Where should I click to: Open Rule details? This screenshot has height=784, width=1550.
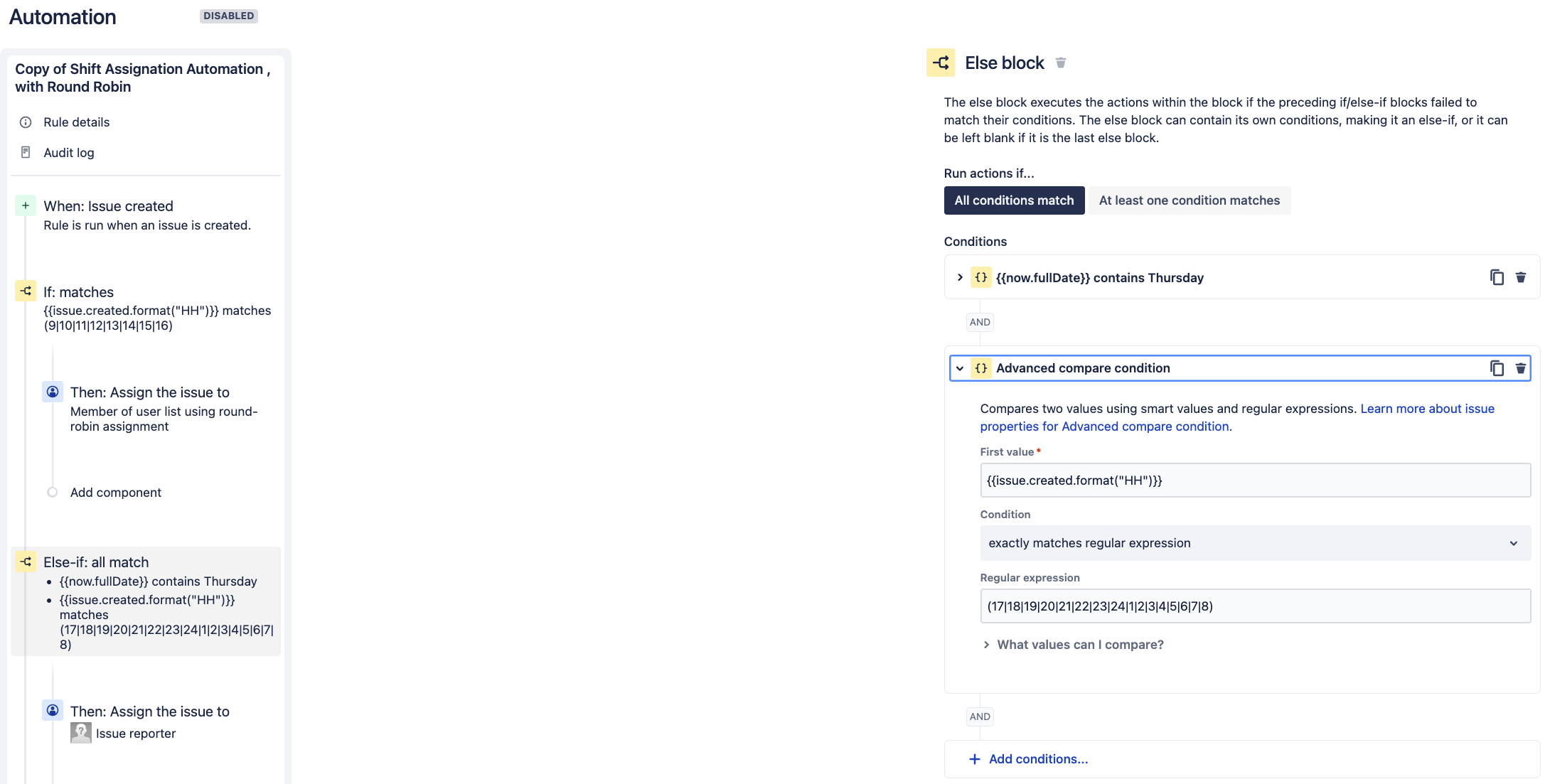pos(77,122)
